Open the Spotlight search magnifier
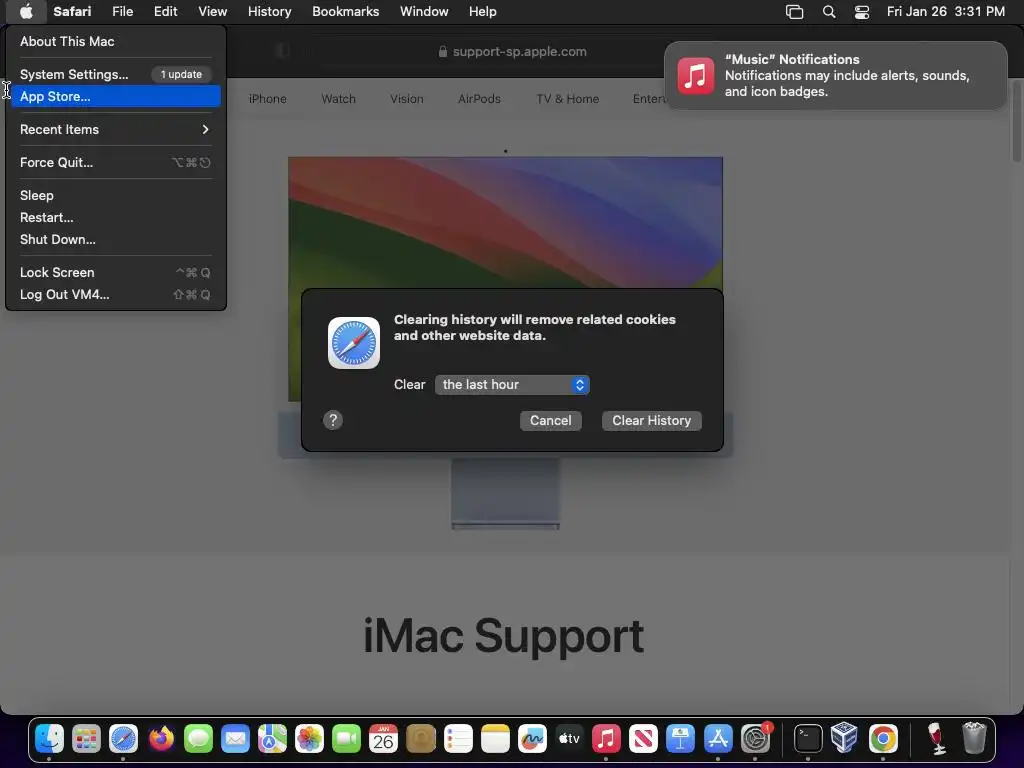Viewport: 1024px width, 768px height. tap(829, 12)
